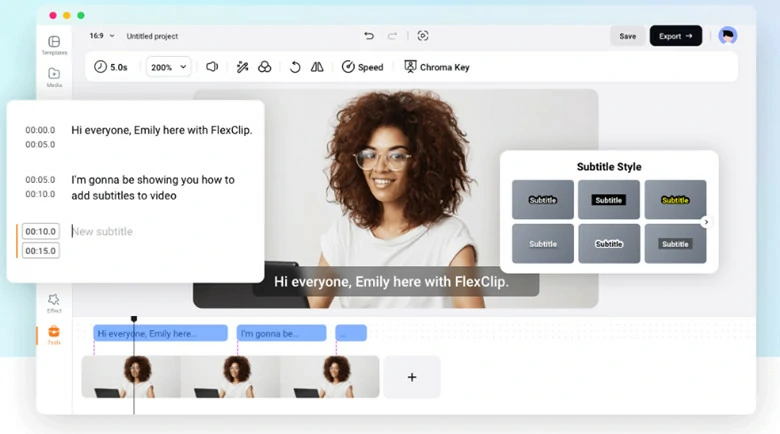Open the 200% zoom dropdown
Image resolution: width=780 pixels, height=434 pixels.
click(x=168, y=67)
